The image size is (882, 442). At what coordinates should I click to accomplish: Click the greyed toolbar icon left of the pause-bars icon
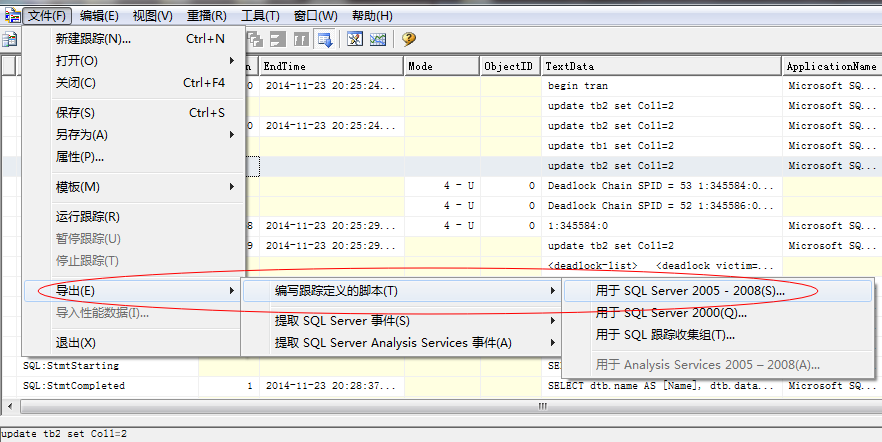[278, 39]
